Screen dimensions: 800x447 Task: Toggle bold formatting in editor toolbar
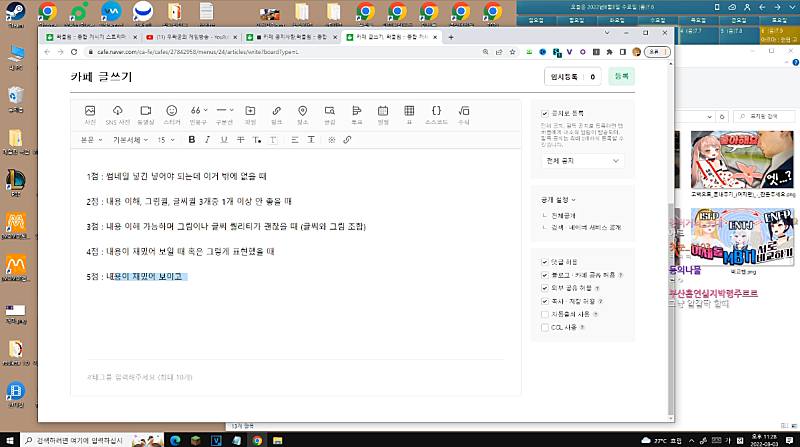192,140
